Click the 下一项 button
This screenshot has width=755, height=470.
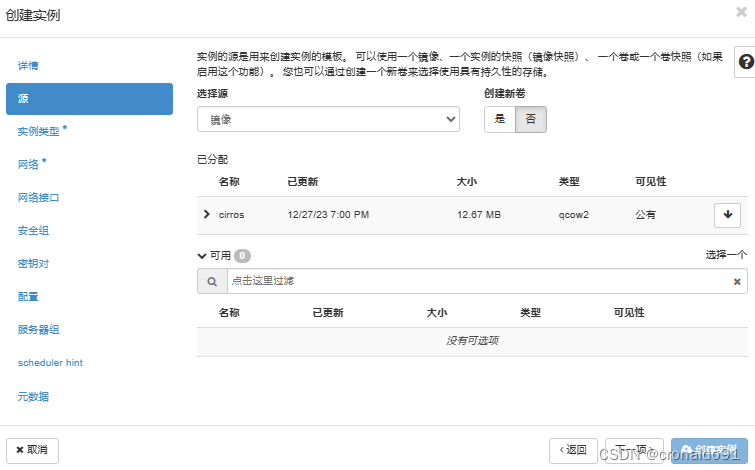point(634,450)
